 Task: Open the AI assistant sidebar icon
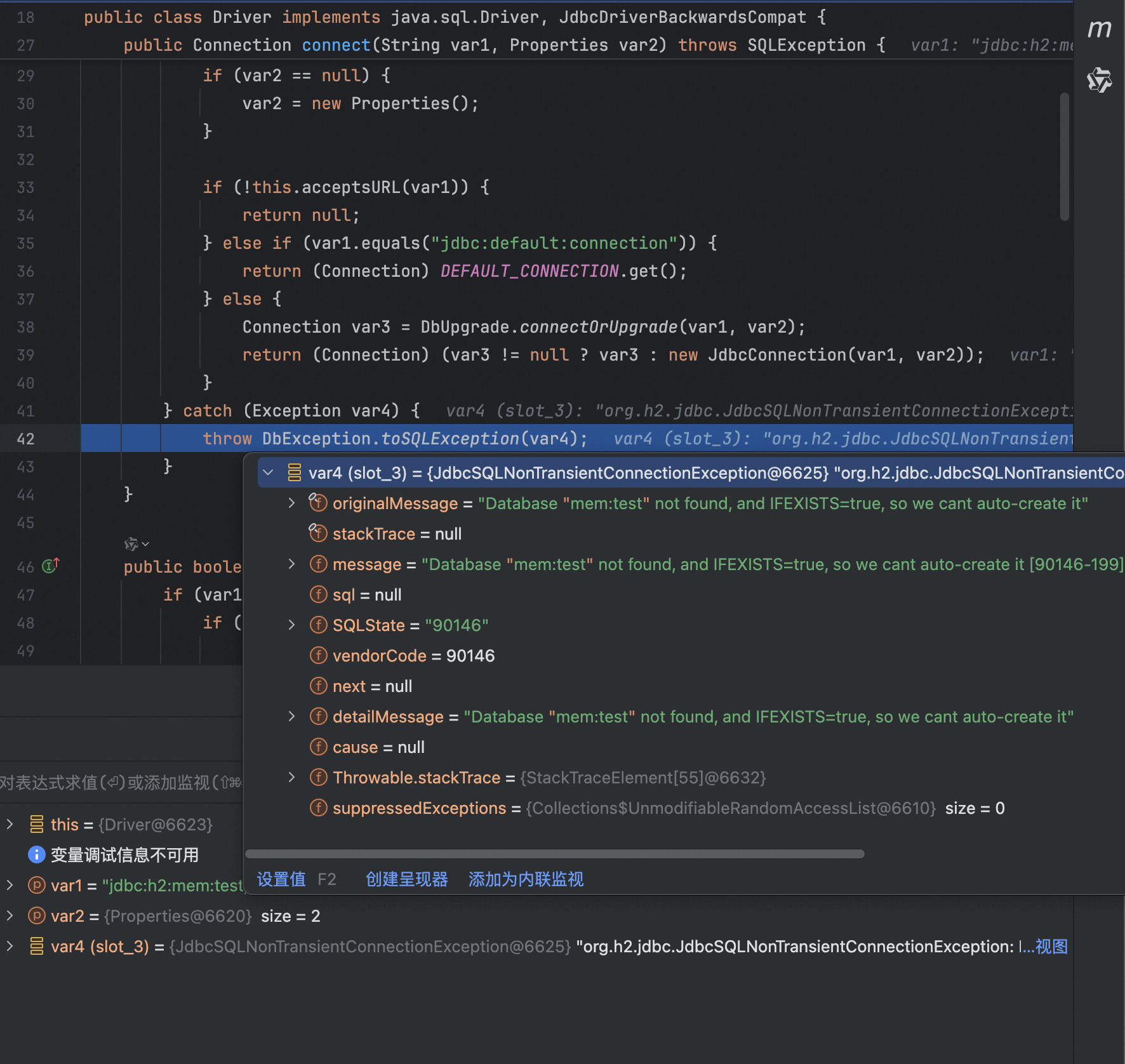click(x=1099, y=80)
